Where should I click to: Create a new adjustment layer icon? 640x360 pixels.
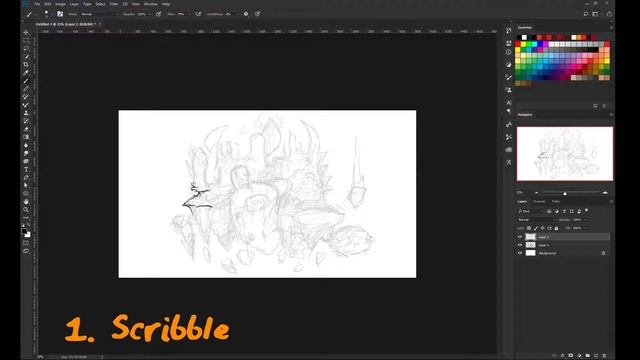click(579, 356)
